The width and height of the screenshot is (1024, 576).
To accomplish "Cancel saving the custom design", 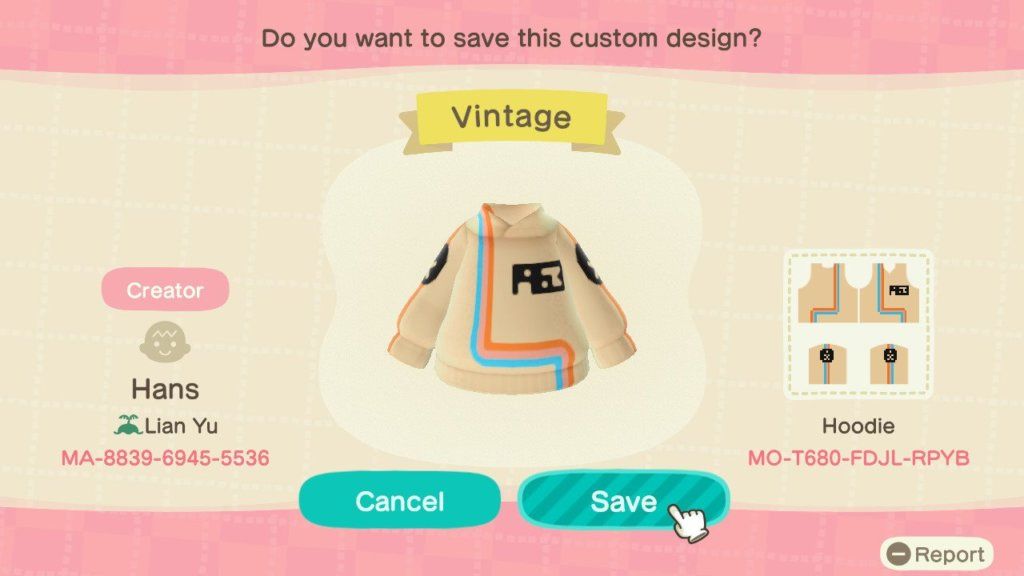I will coord(400,500).
